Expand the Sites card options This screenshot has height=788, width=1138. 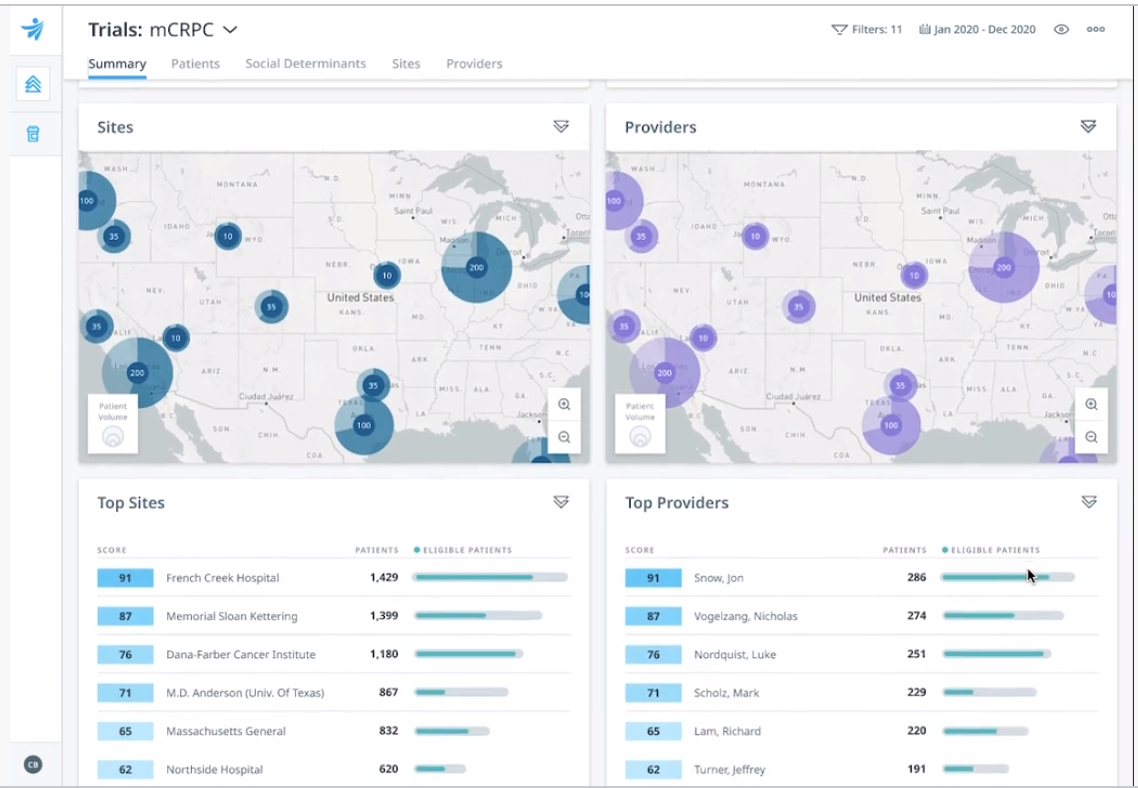561,126
